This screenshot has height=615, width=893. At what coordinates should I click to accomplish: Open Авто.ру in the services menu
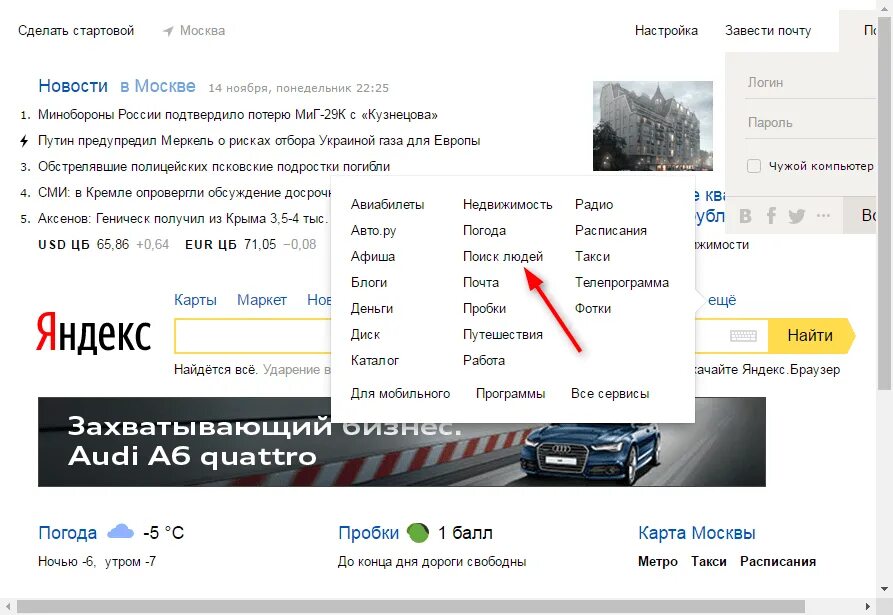[x=374, y=231]
